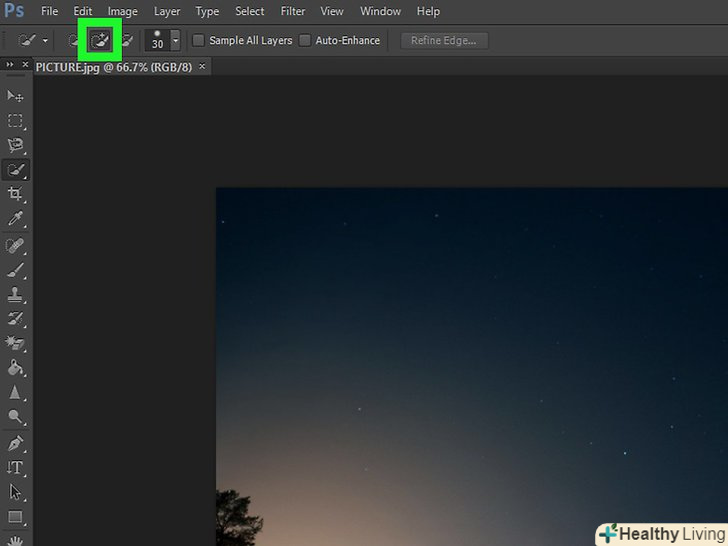Open the Help menu
This screenshot has width=728, height=546.
(428, 11)
